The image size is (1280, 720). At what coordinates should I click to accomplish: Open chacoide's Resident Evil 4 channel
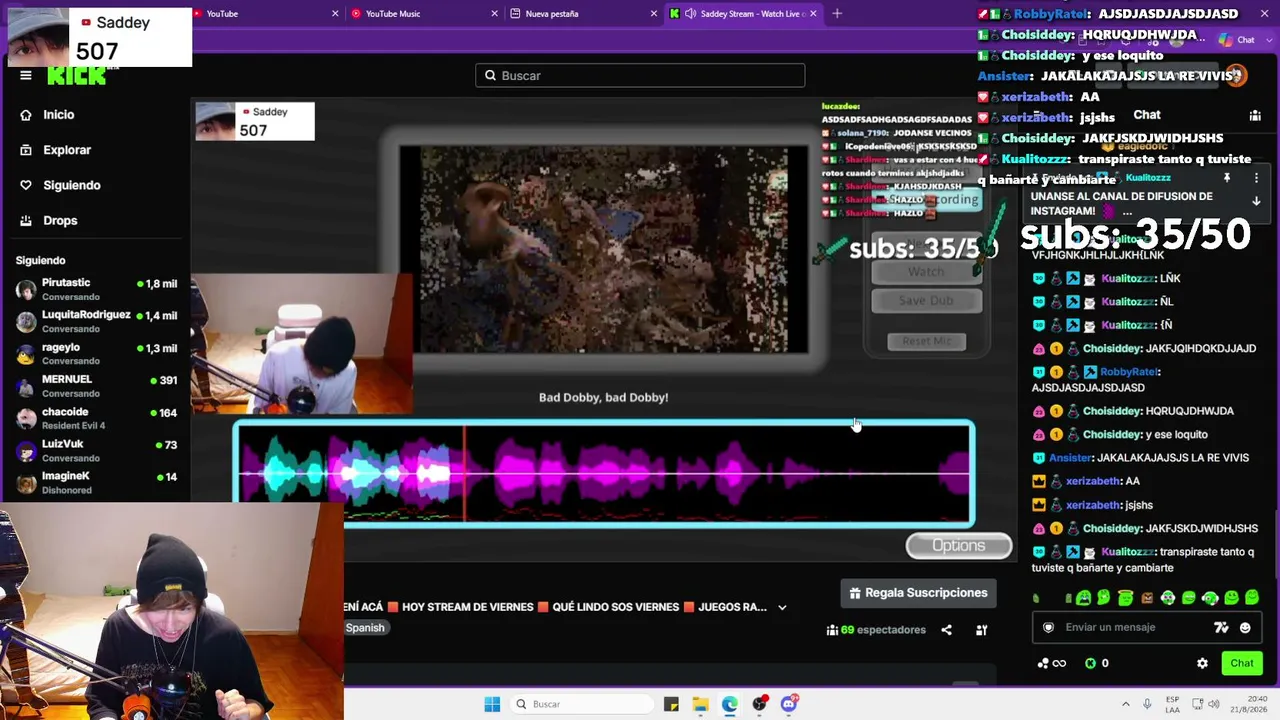[96, 418]
